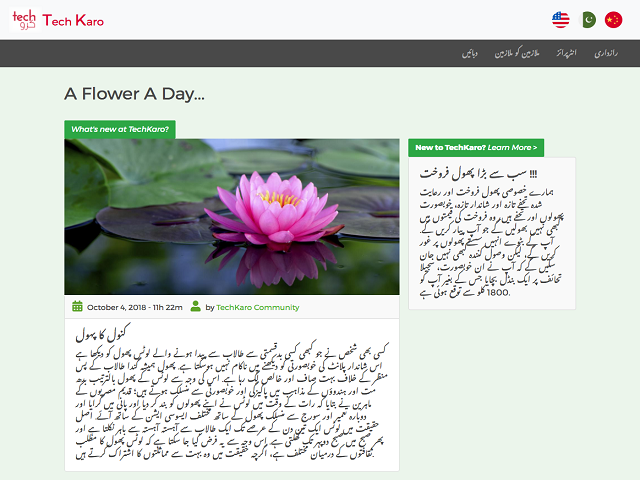Click the What's new at TechKaro? label

tap(120, 129)
